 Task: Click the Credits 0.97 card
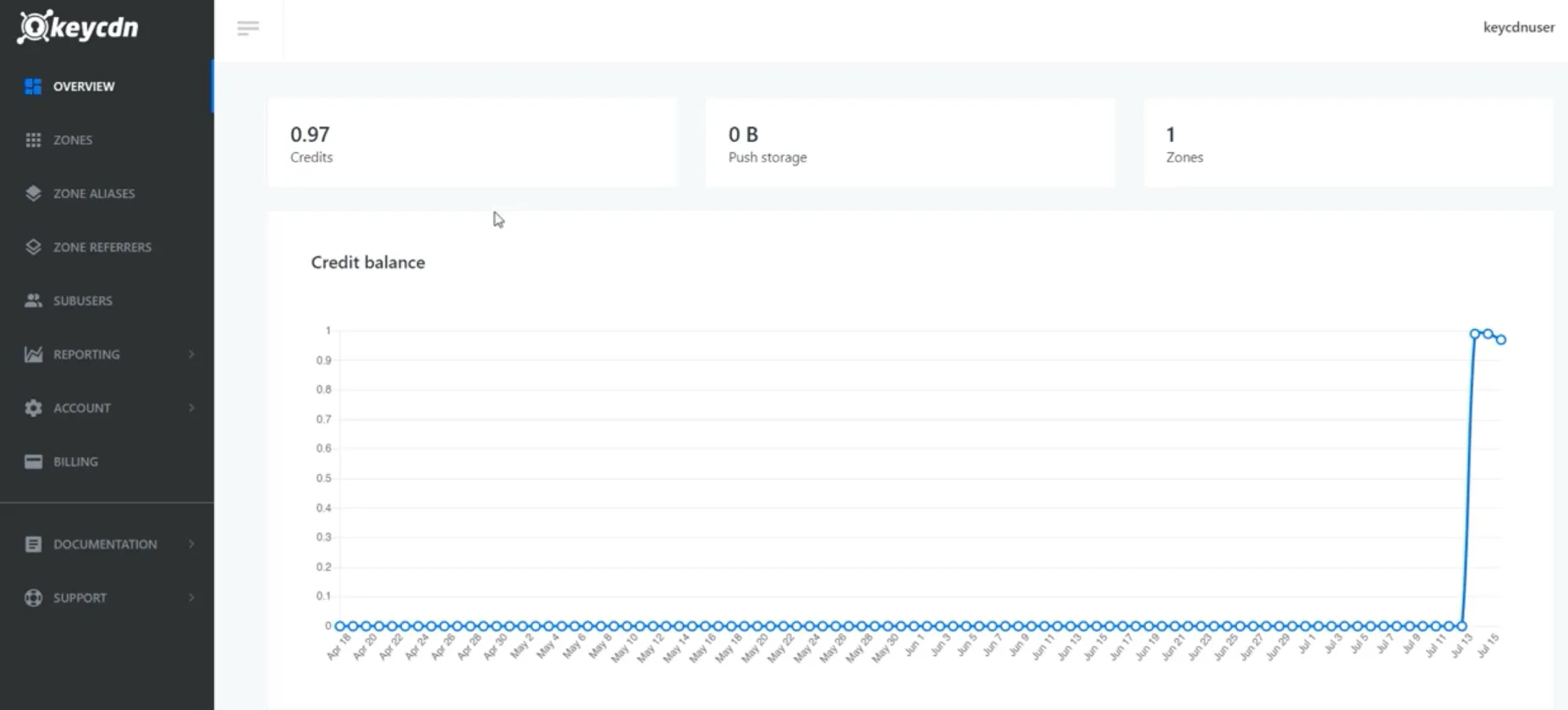(x=472, y=143)
